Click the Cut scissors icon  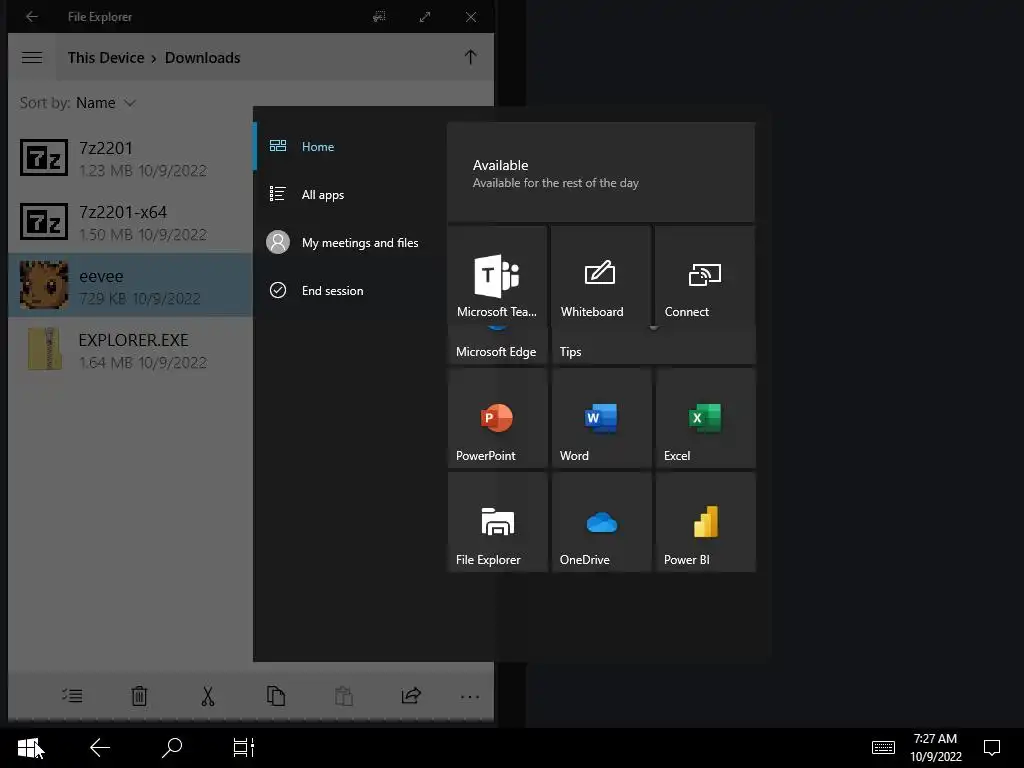(x=208, y=696)
